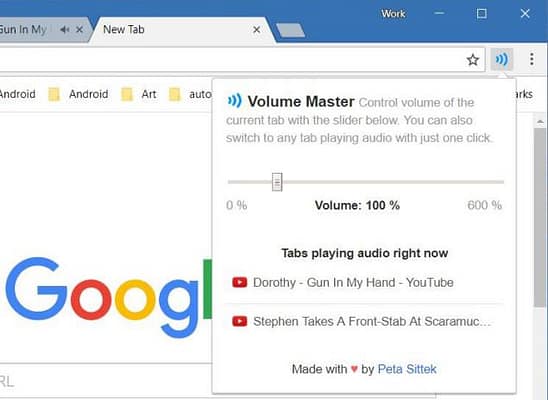Mute the 'Gun In My' tab via speaker icon

click(x=64, y=30)
